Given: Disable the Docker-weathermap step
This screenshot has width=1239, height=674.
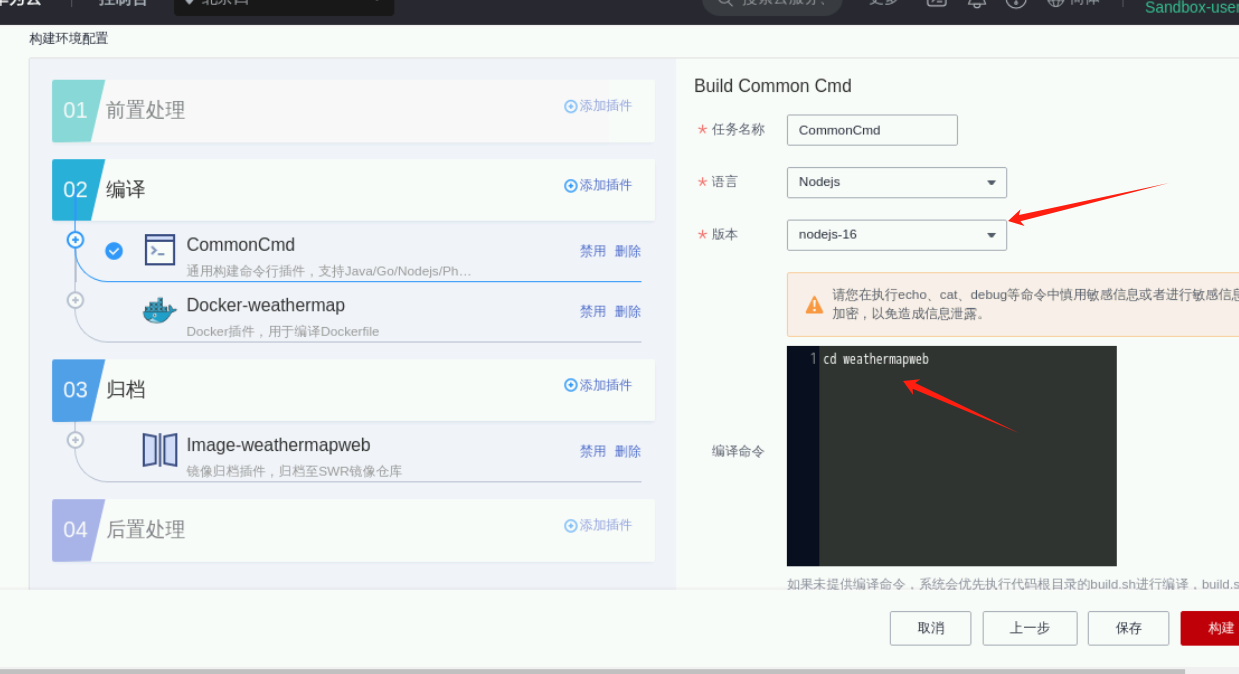Looking at the screenshot, I should 593,312.
